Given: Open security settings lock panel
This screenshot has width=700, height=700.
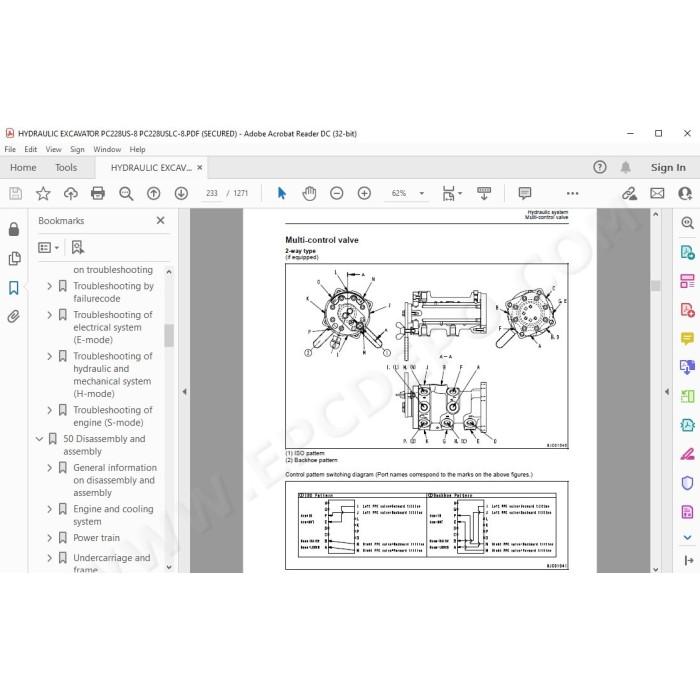Looking at the screenshot, I should pyautogui.click(x=14, y=229).
